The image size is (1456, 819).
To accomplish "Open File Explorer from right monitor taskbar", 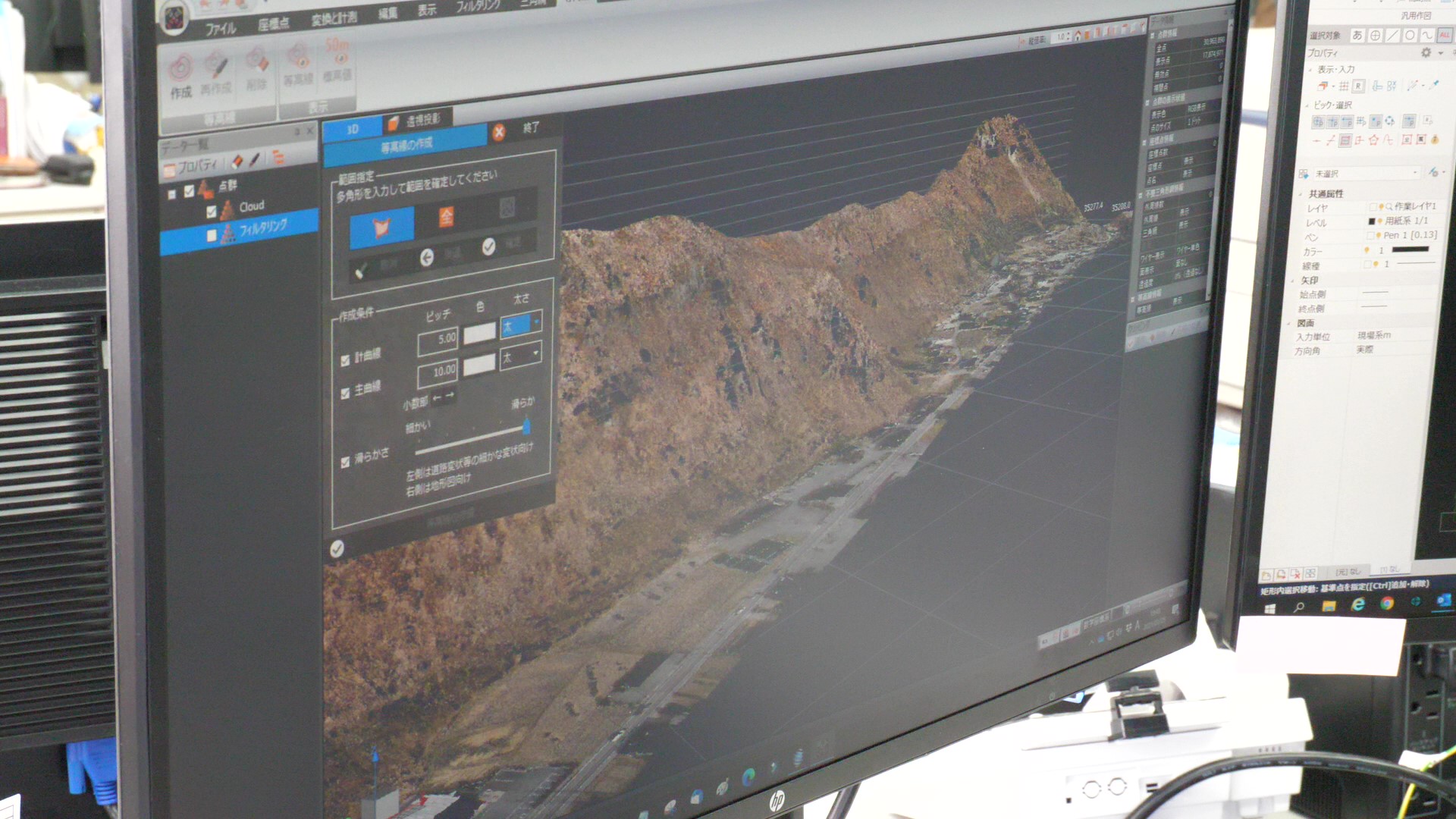I will 1329,606.
